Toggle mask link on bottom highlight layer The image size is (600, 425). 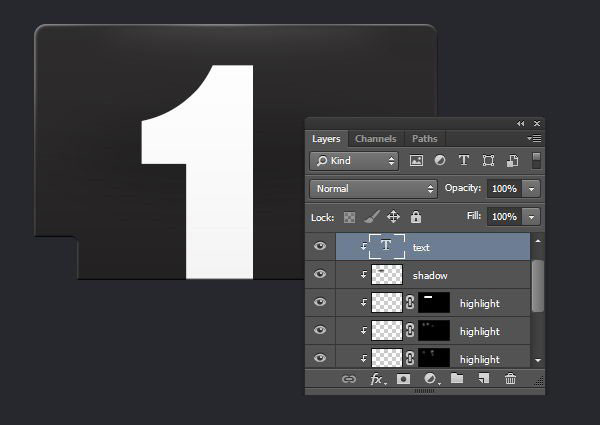(410, 358)
